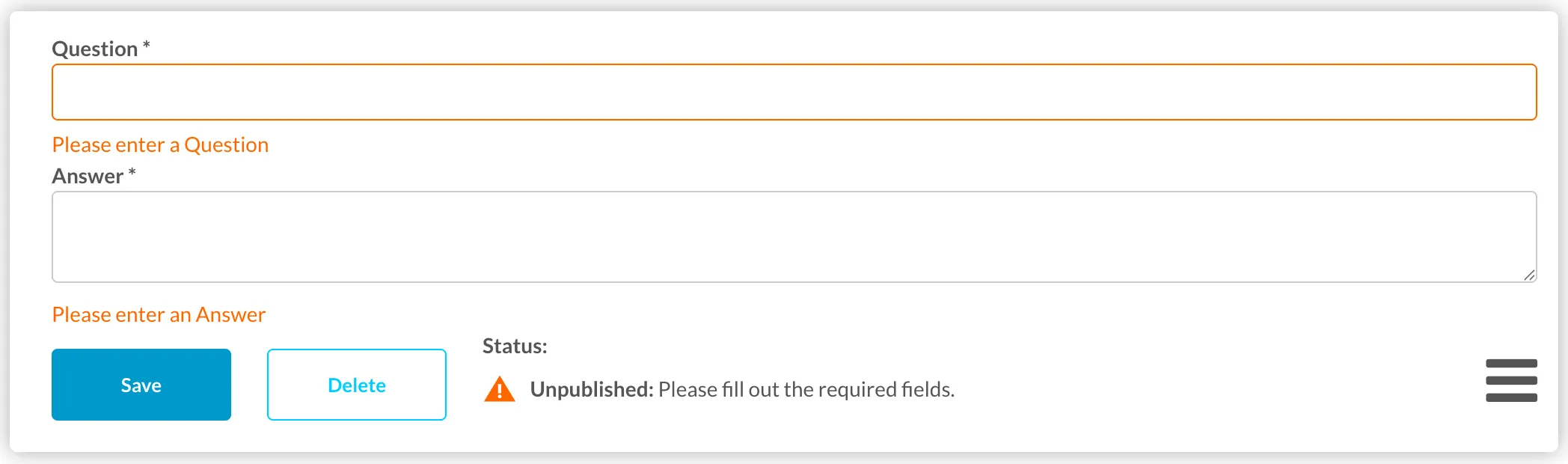Click the hamburger reorder handle icon
This screenshot has width=1568, height=464.
(x=1511, y=380)
